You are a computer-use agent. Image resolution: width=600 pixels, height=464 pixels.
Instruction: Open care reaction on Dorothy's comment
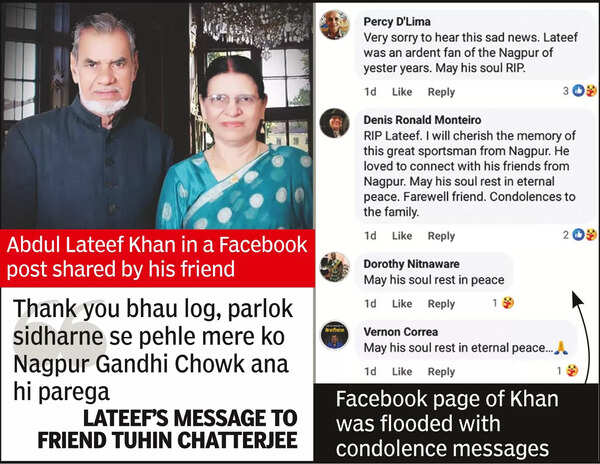pyautogui.click(x=504, y=303)
